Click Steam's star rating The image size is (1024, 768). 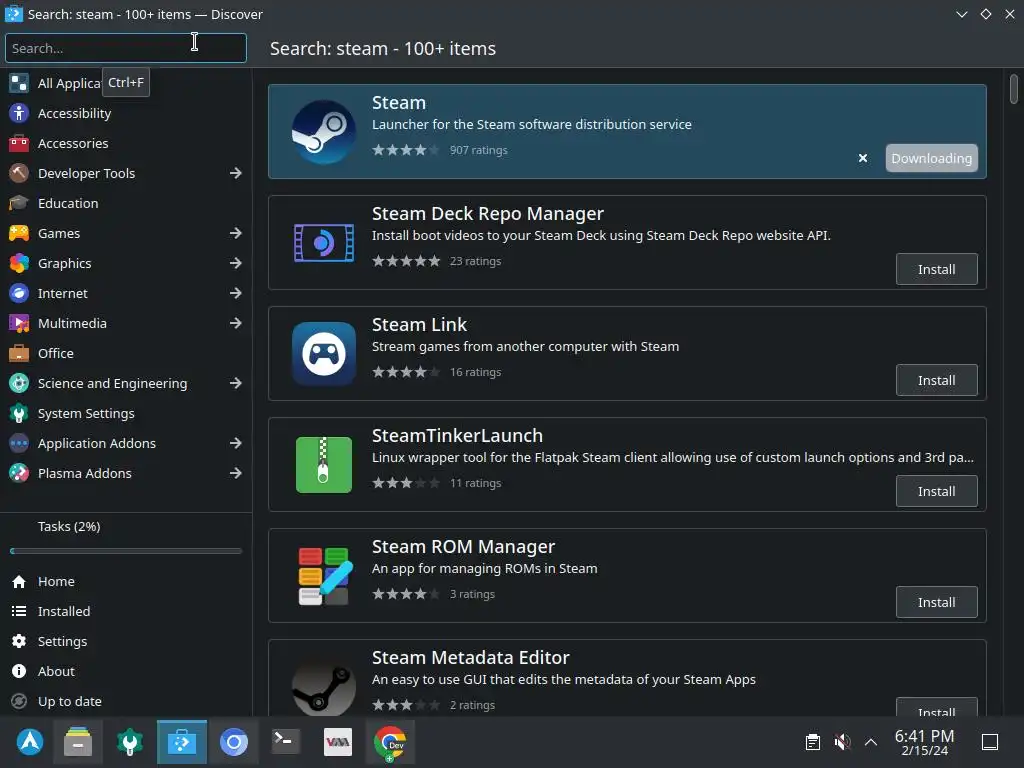point(406,150)
